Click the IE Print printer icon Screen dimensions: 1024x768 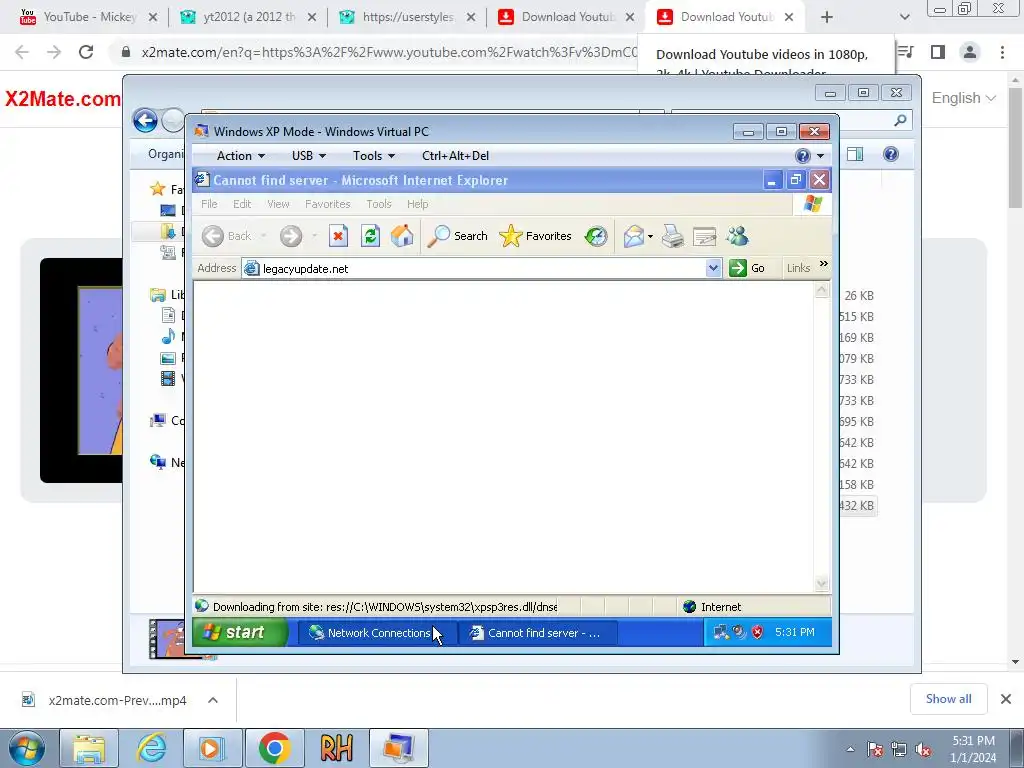(673, 236)
